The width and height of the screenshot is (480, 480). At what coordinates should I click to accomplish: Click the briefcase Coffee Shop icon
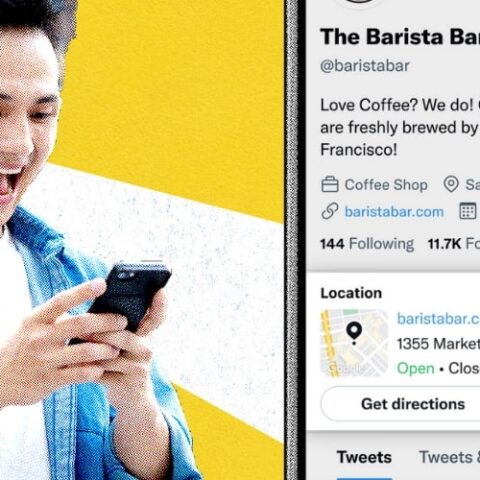(330, 184)
